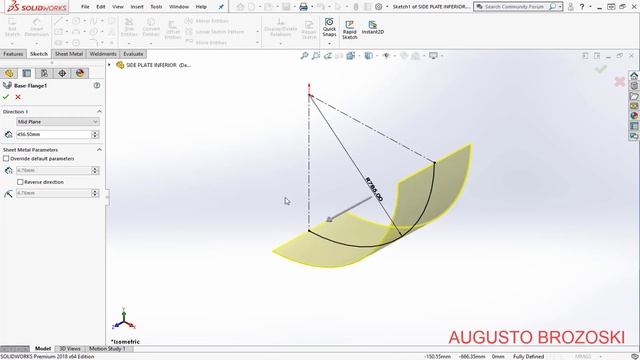Click the Print icon in the title bar

point(303,7)
